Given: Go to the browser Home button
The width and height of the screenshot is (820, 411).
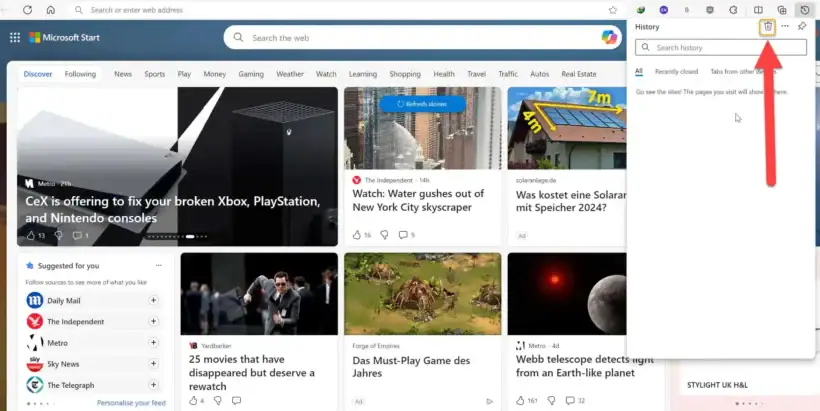Looking at the screenshot, I should click(50, 10).
